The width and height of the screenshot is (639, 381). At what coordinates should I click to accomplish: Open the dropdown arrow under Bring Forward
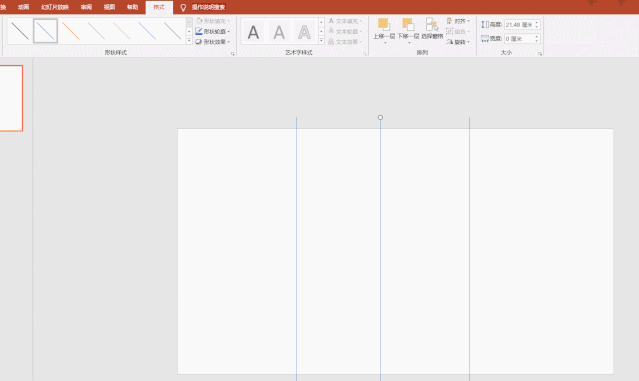(385, 42)
